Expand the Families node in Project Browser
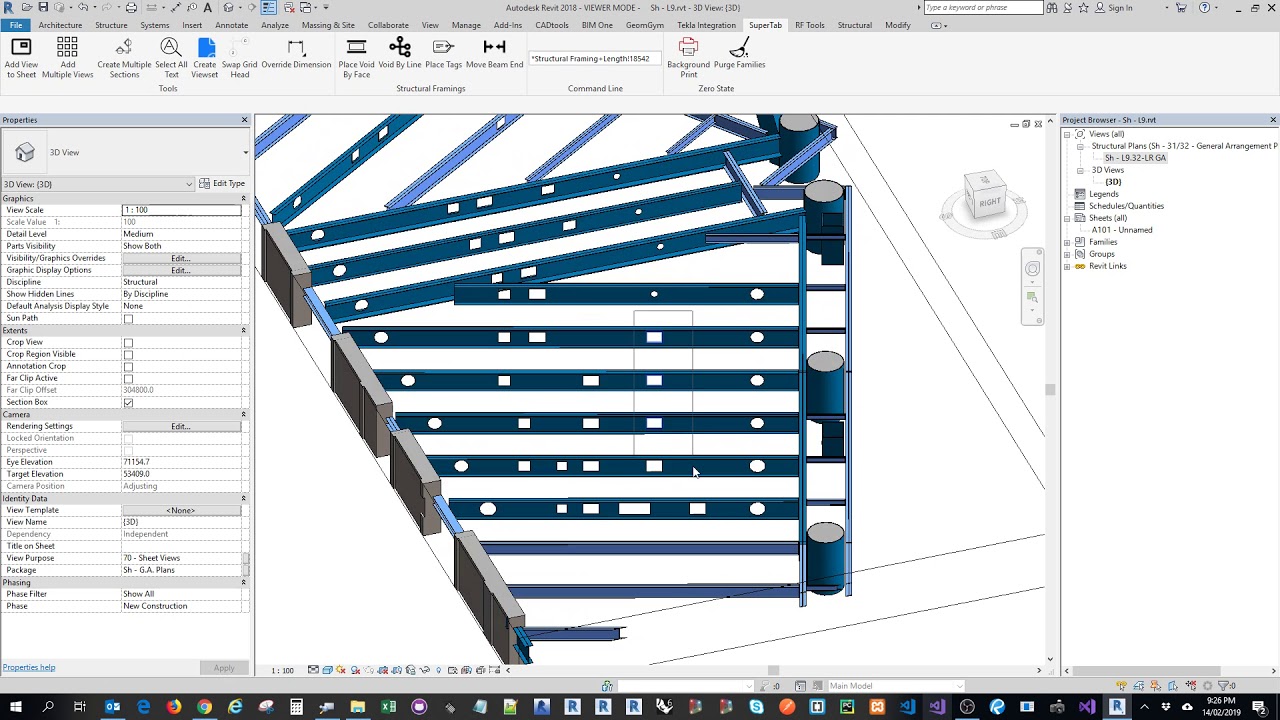The image size is (1280, 720). (1067, 242)
